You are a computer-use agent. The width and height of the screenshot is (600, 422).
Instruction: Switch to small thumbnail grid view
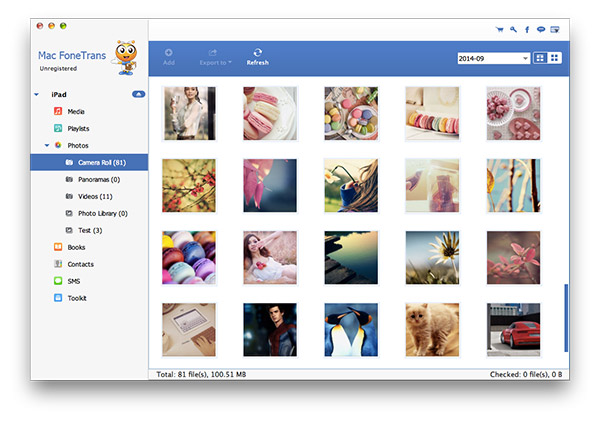pos(554,58)
